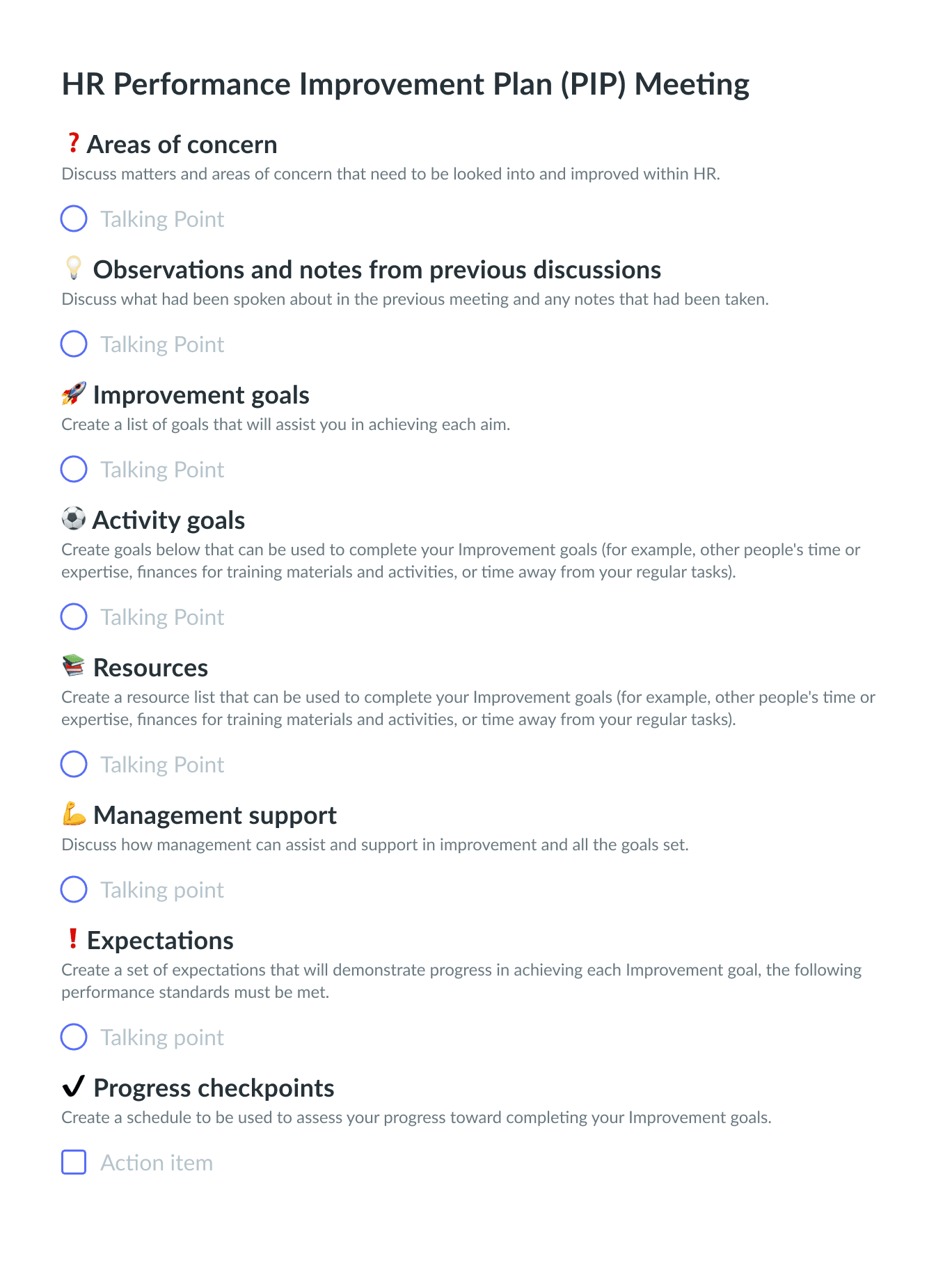The height and width of the screenshot is (1272, 952).
Task: Click the red question mark icon
Action: (x=73, y=143)
